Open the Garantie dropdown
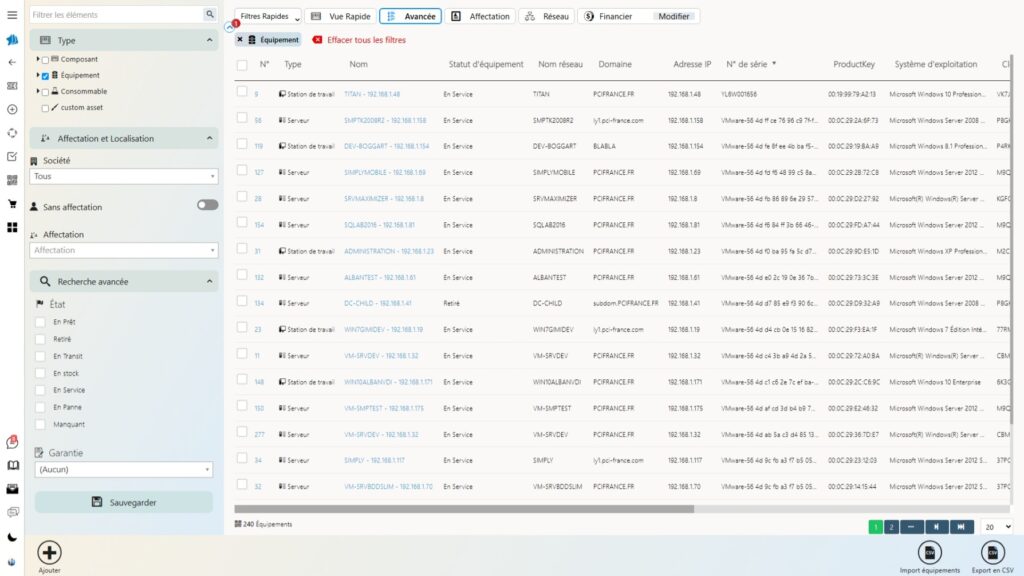Image resolution: width=1024 pixels, height=576 pixels. [124, 469]
